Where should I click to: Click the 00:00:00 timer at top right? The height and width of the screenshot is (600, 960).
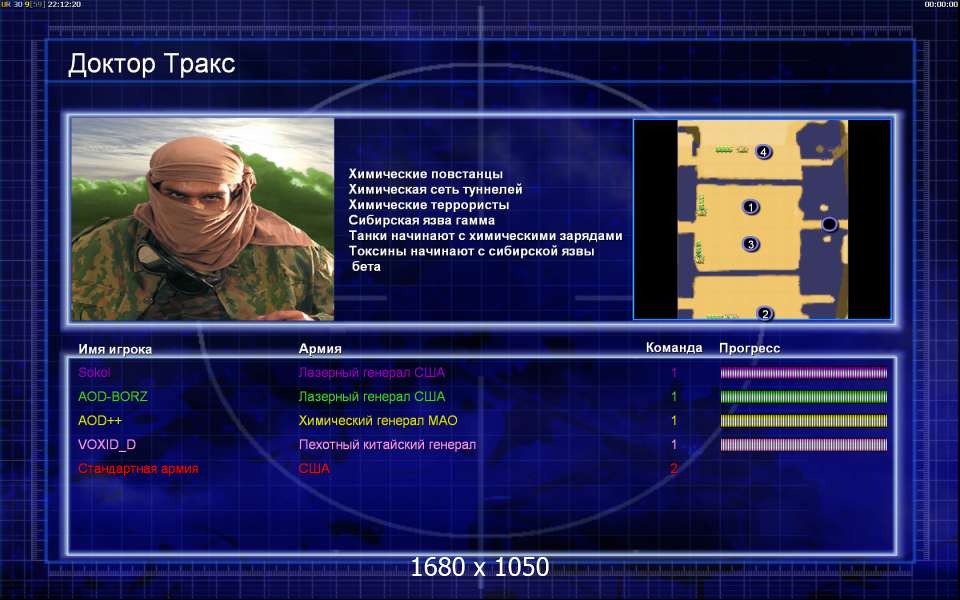(x=941, y=4)
